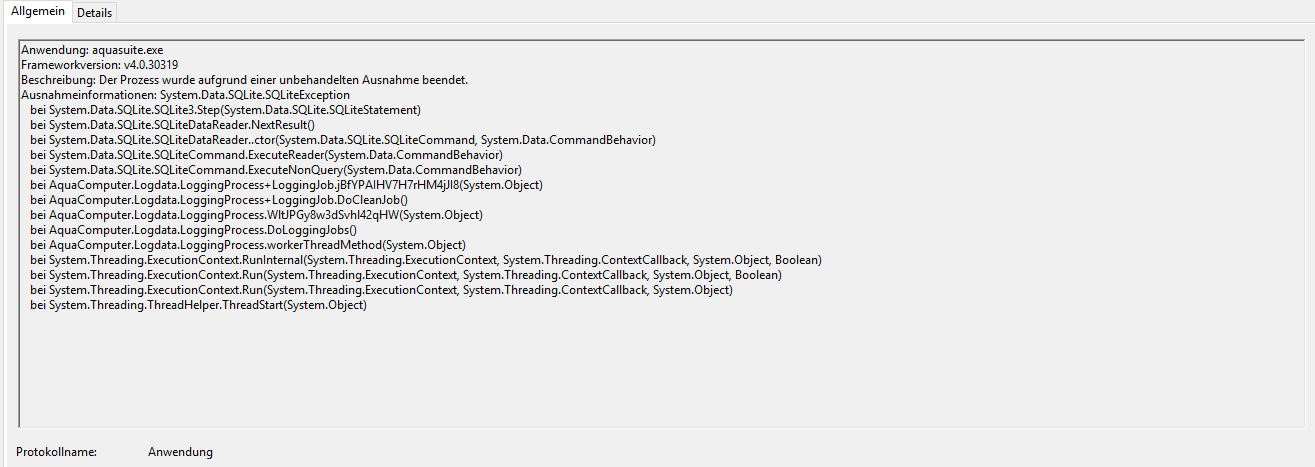Screen dimensions: 1315x467
Task: Click the SQLiteCommand.ExecuteReader stack line
Action: (x=266, y=155)
